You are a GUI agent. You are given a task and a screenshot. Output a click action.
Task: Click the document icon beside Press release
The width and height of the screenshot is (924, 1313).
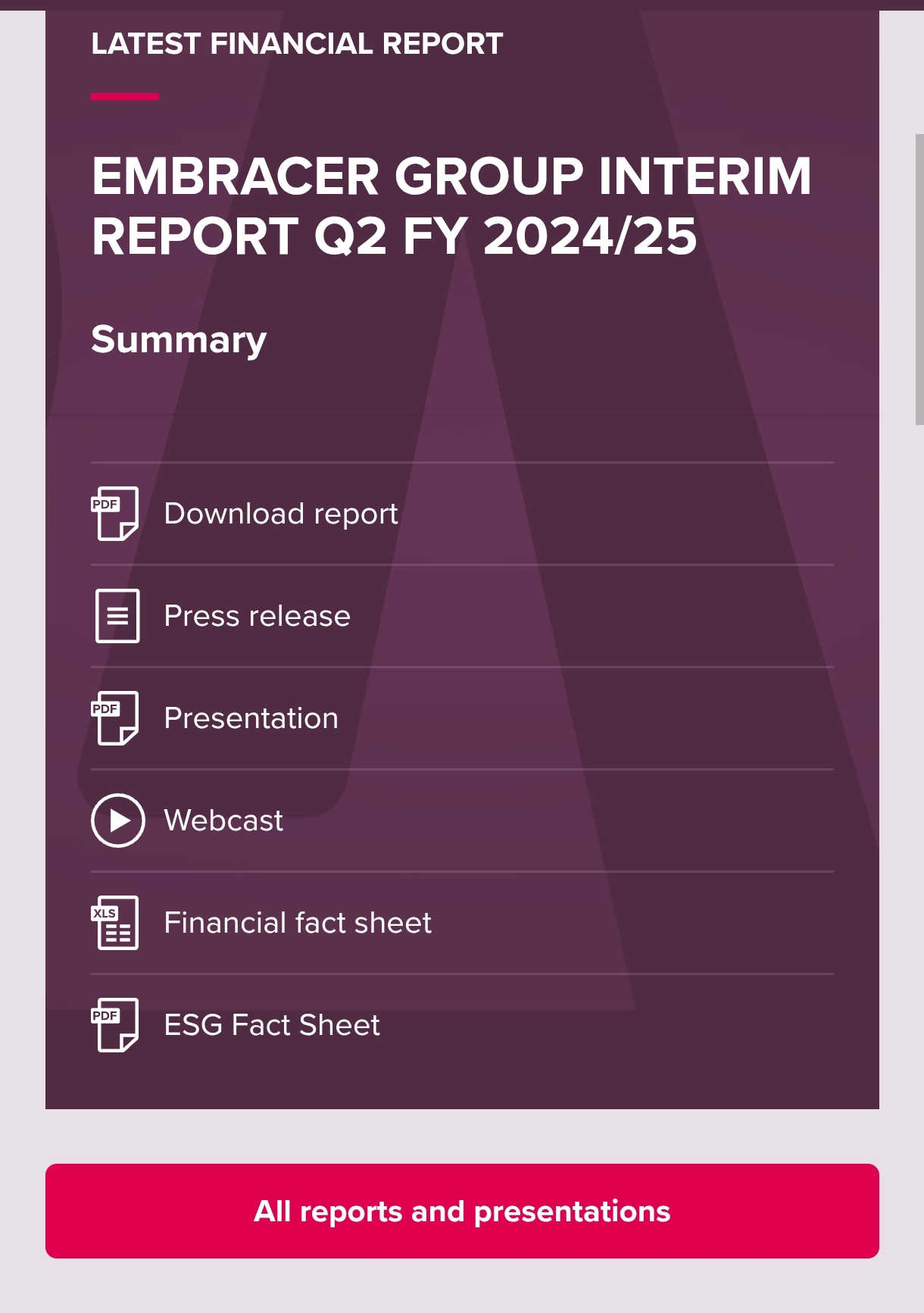[117, 616]
